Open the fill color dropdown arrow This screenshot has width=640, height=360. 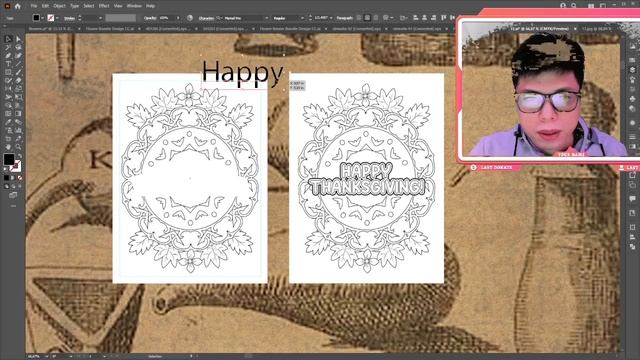[x=42, y=18]
